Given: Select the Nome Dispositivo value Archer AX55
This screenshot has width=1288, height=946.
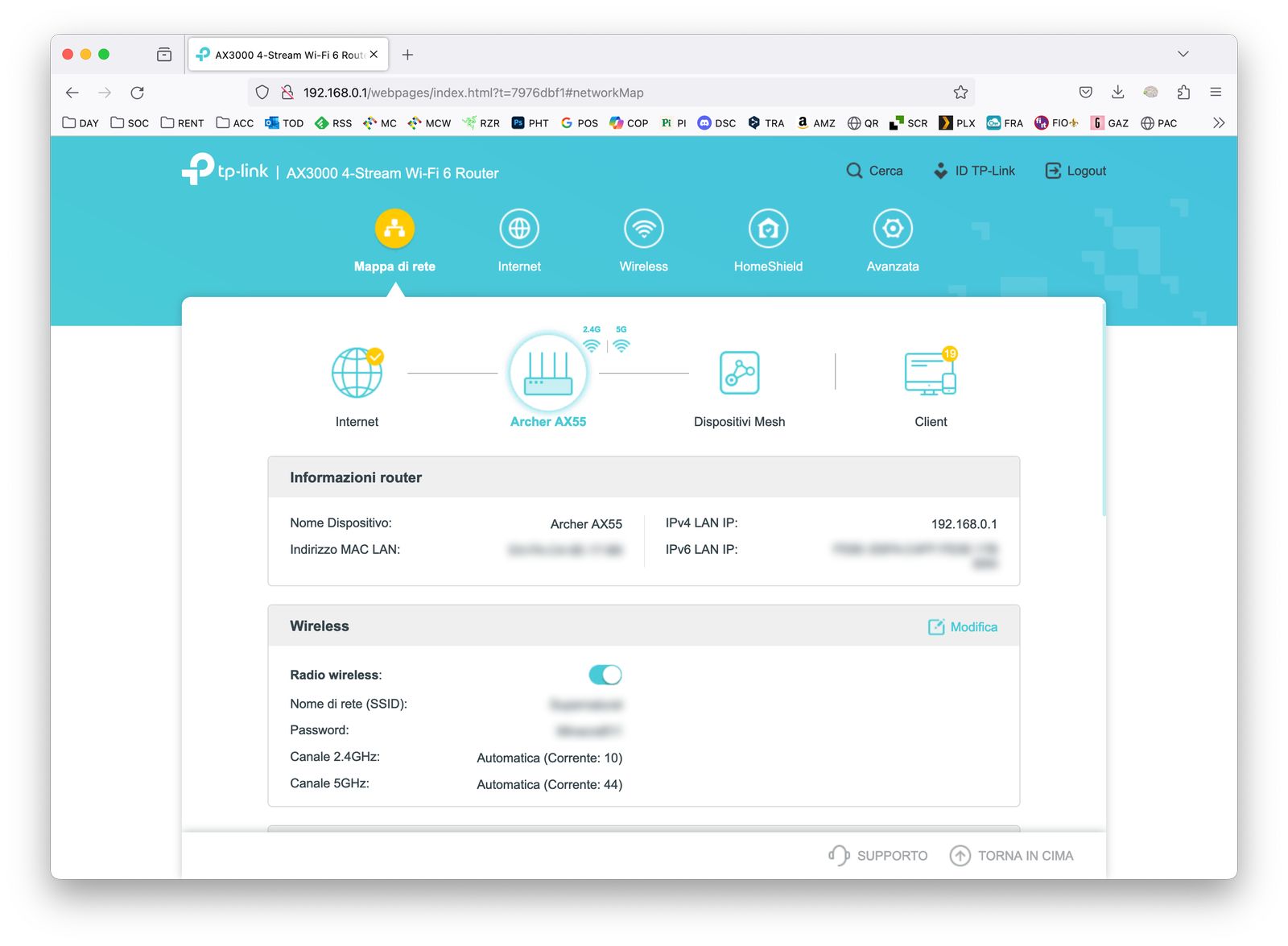Looking at the screenshot, I should coord(586,524).
